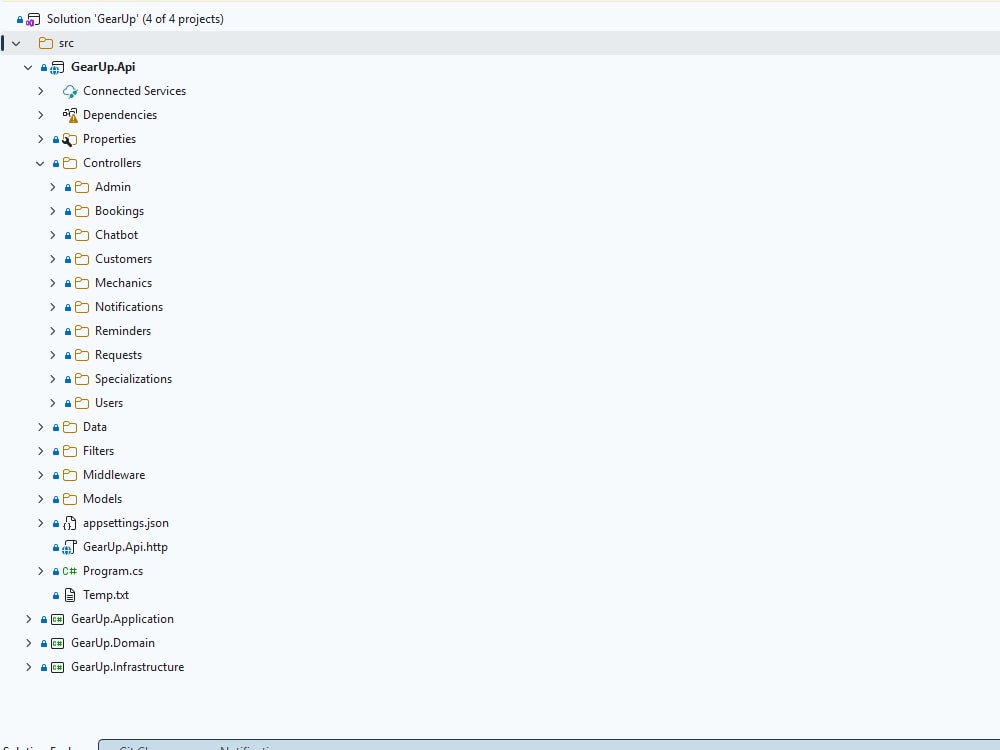Viewport: 1000px width, 750px height.
Task: Expand the Notifications folder arrow
Action: 52,307
